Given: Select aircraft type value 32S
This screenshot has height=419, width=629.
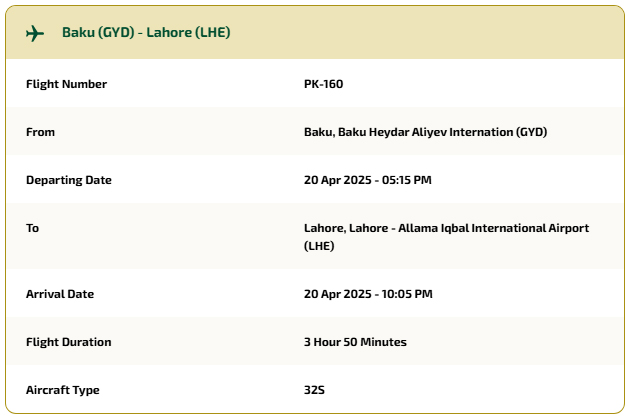Looking at the screenshot, I should pyautogui.click(x=314, y=390).
